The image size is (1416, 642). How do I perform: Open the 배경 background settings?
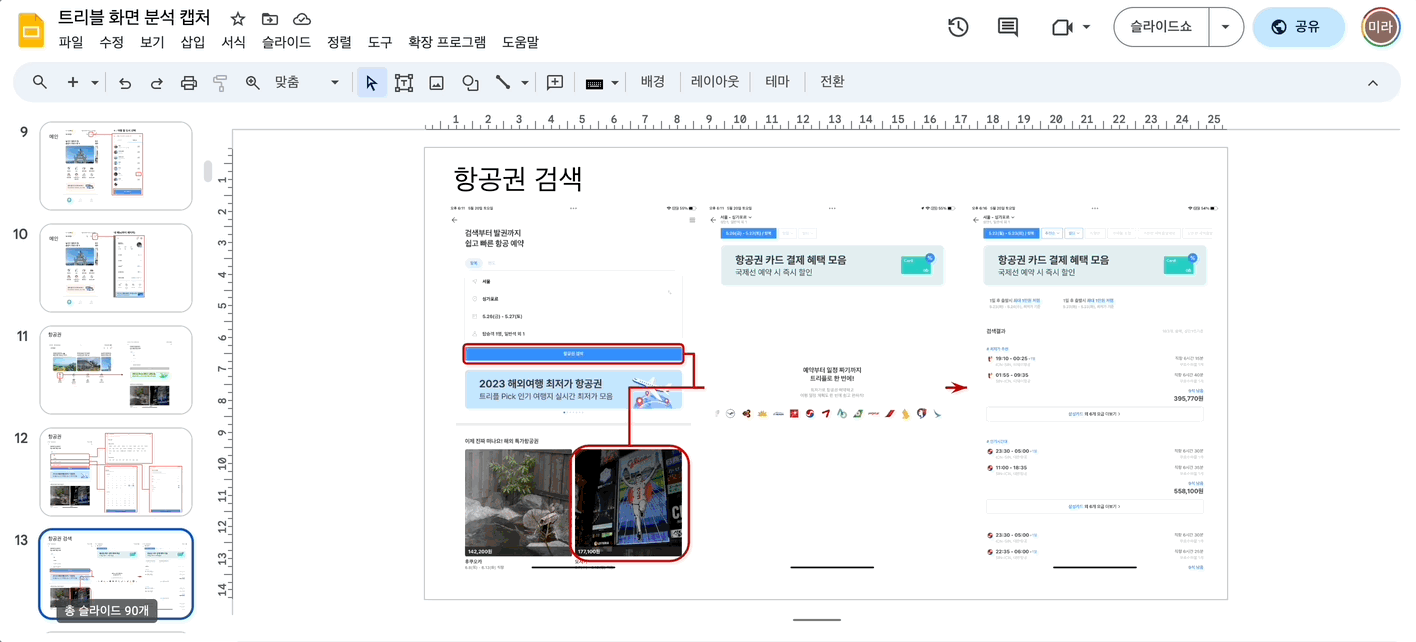pyautogui.click(x=653, y=82)
